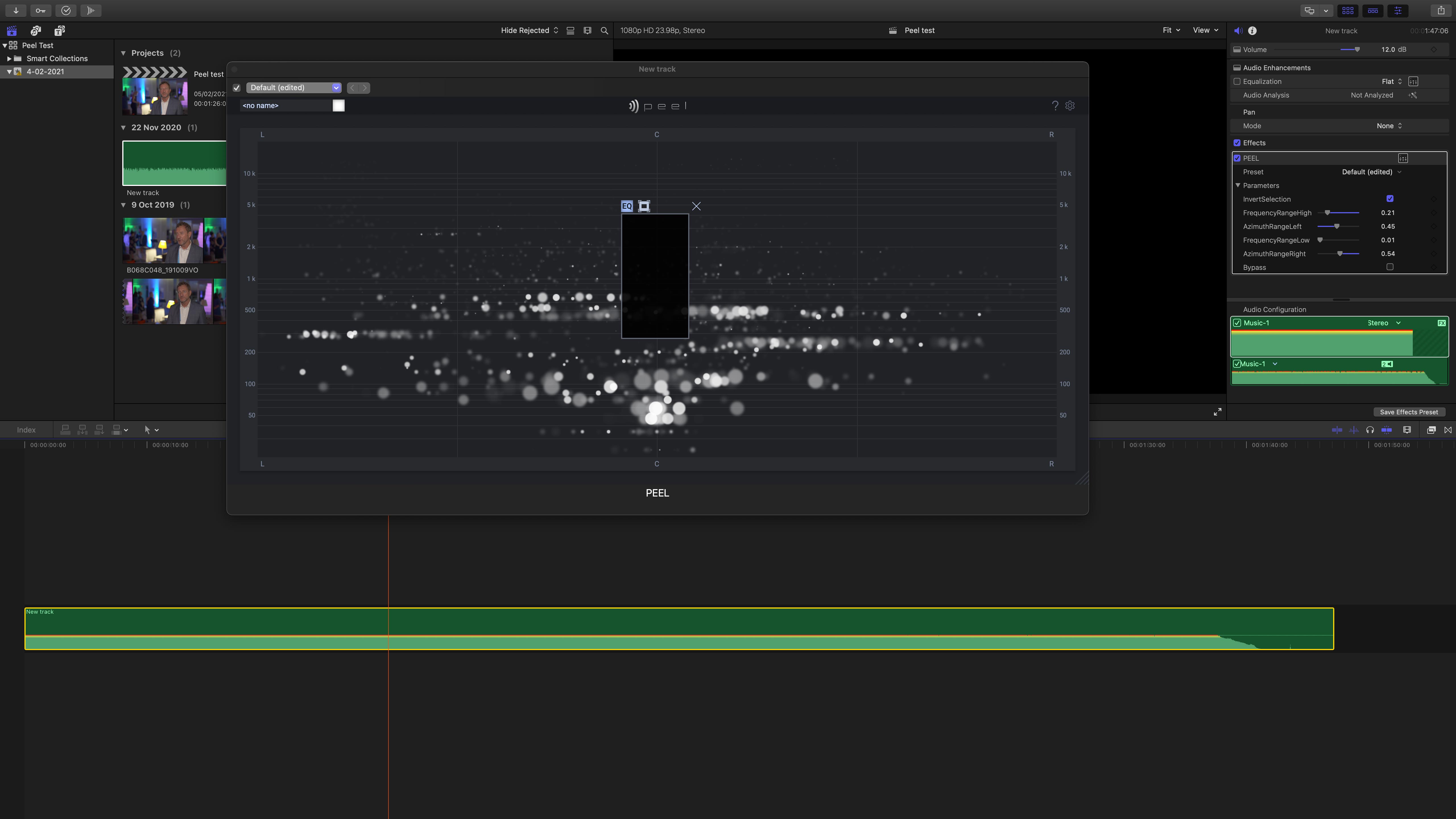Collapse the Projects group

(123, 53)
